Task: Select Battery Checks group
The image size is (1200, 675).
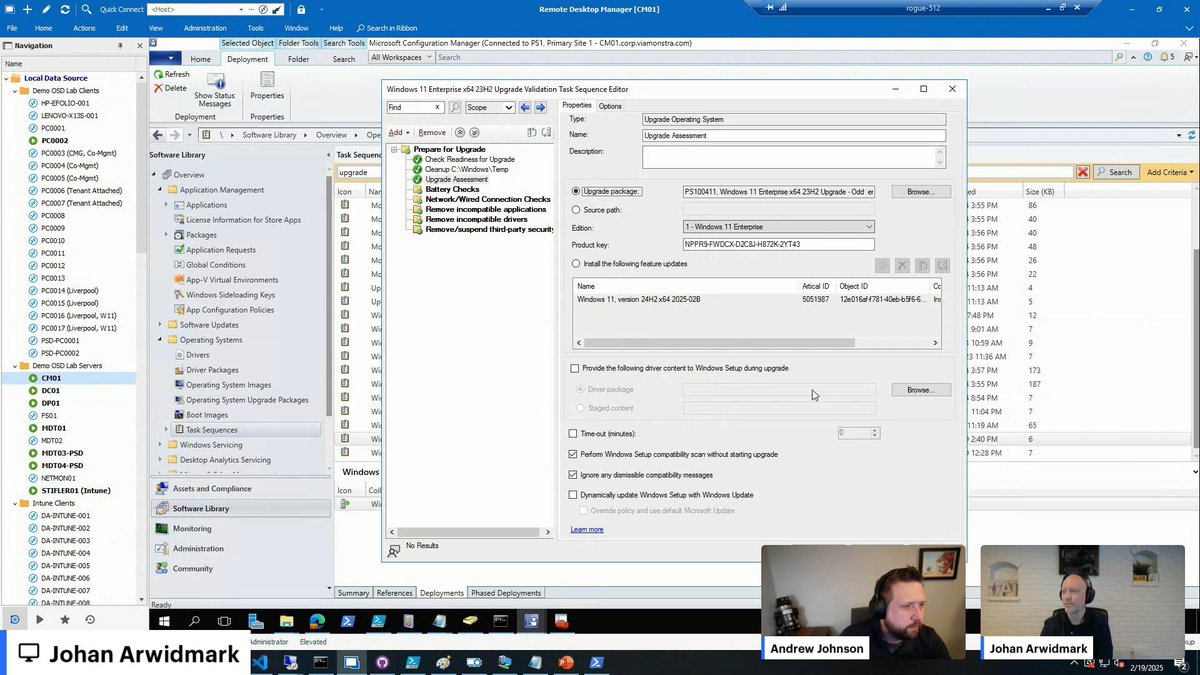Action: (x=452, y=189)
